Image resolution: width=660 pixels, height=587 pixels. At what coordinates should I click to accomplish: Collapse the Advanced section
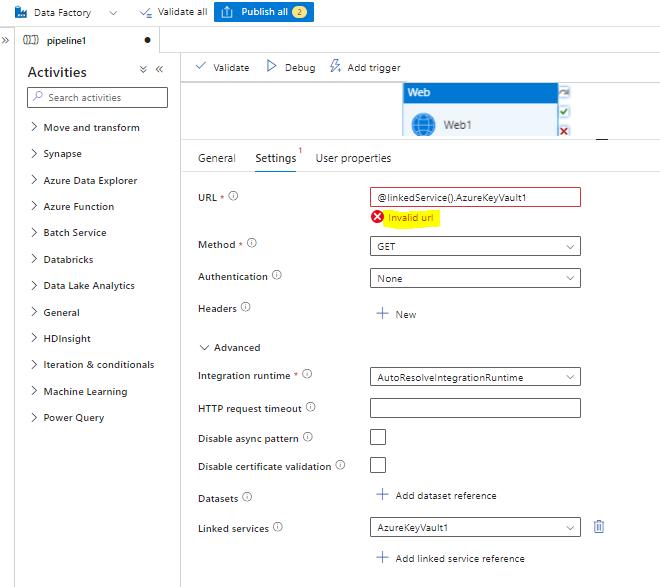(x=230, y=348)
